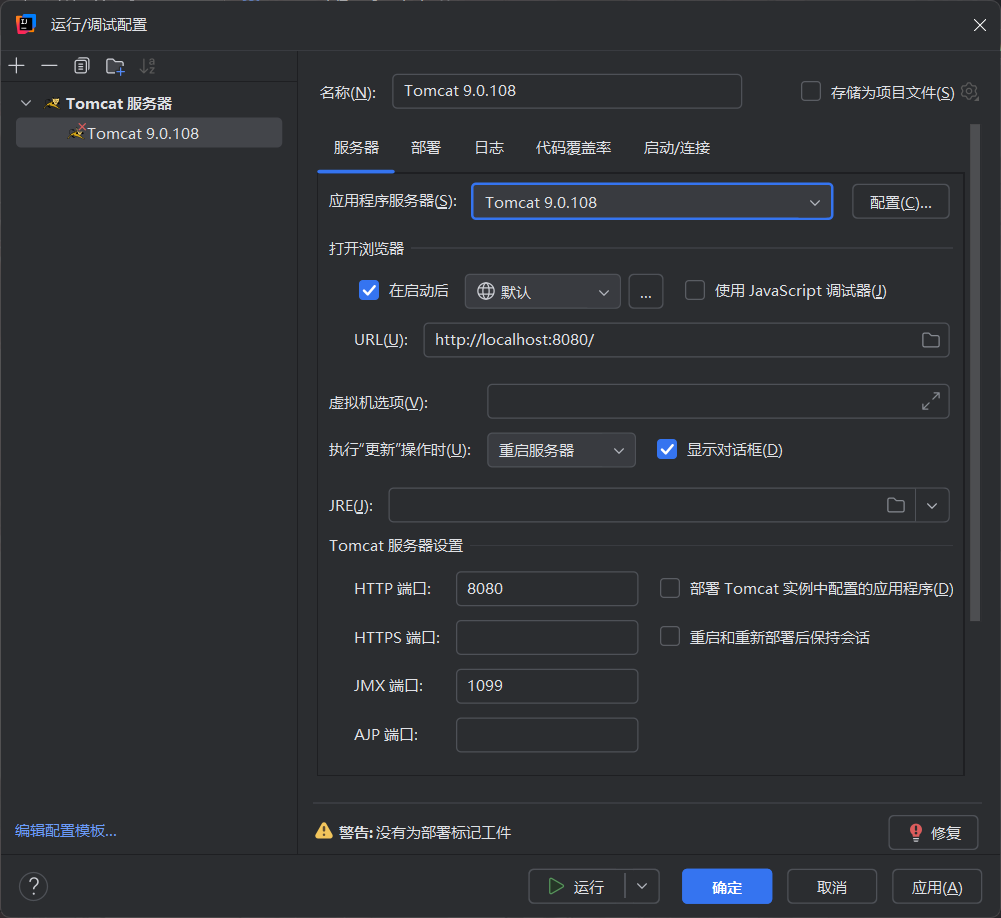Open 编辑配置模板... link
This screenshot has width=1001, height=918.
point(66,830)
